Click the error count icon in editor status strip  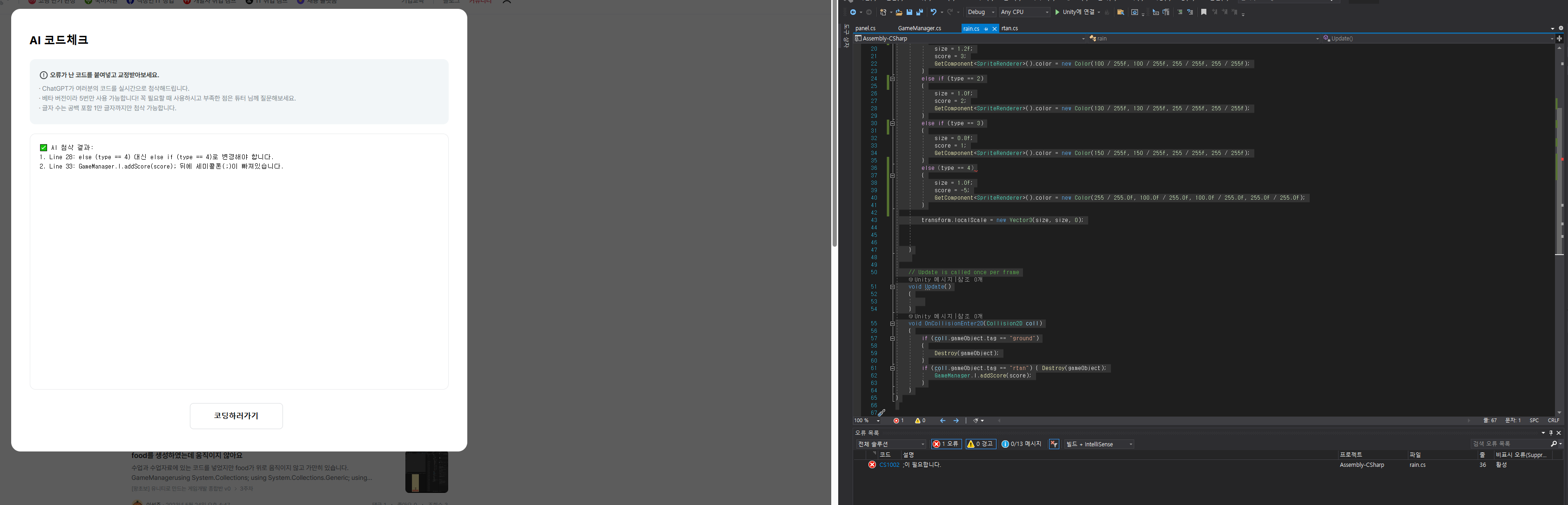tap(896, 420)
